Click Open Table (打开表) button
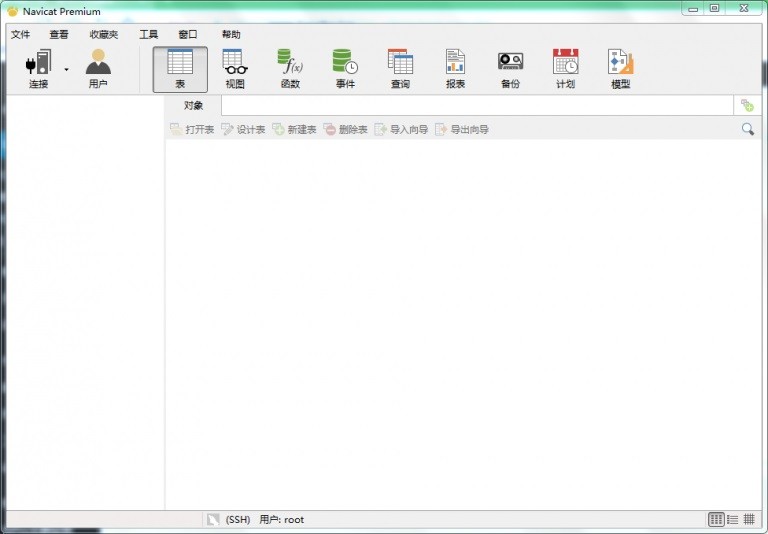The height and width of the screenshot is (534, 768). pos(192,129)
